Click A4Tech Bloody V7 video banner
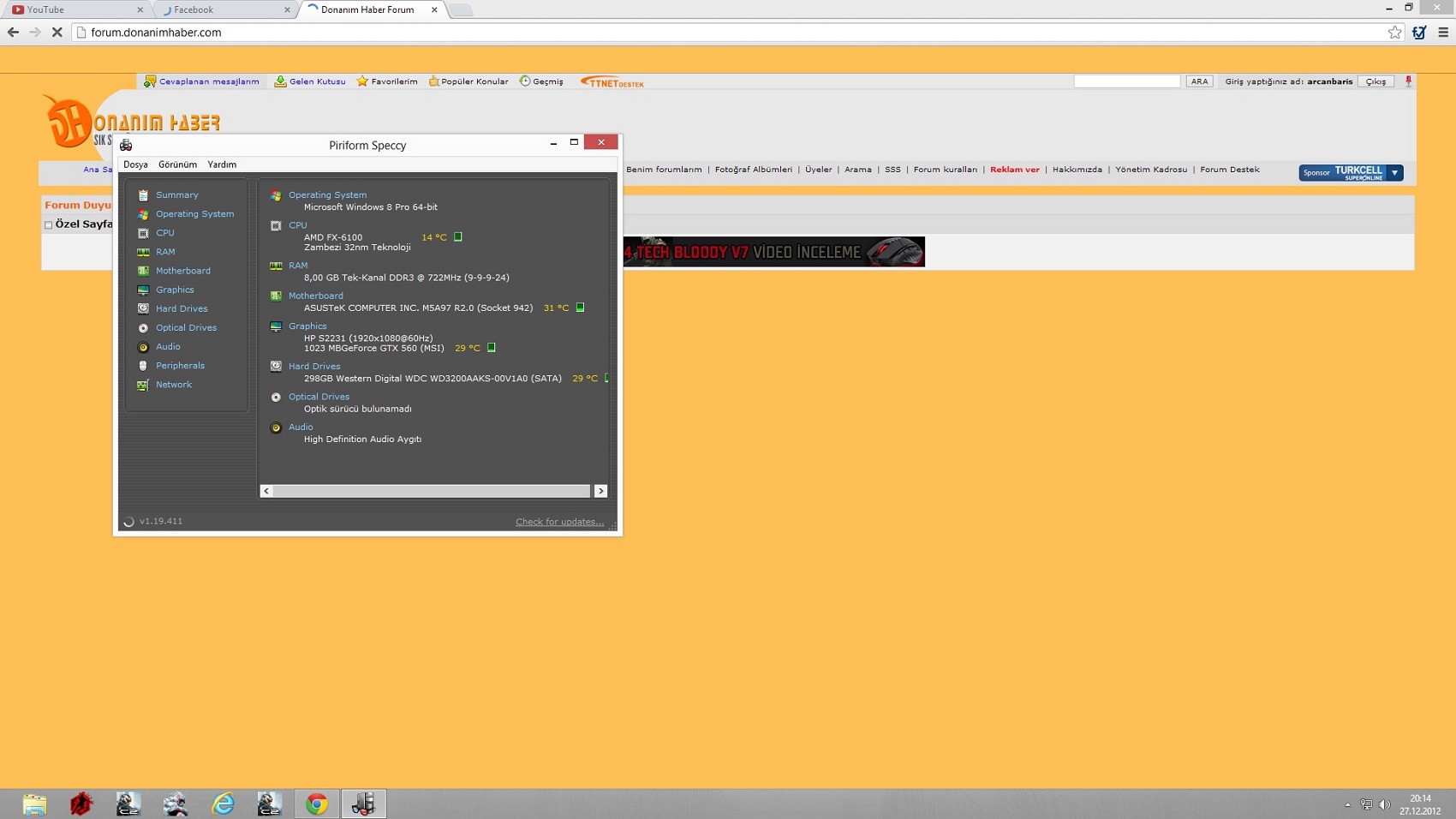The height and width of the screenshot is (819, 1456). [x=774, y=252]
